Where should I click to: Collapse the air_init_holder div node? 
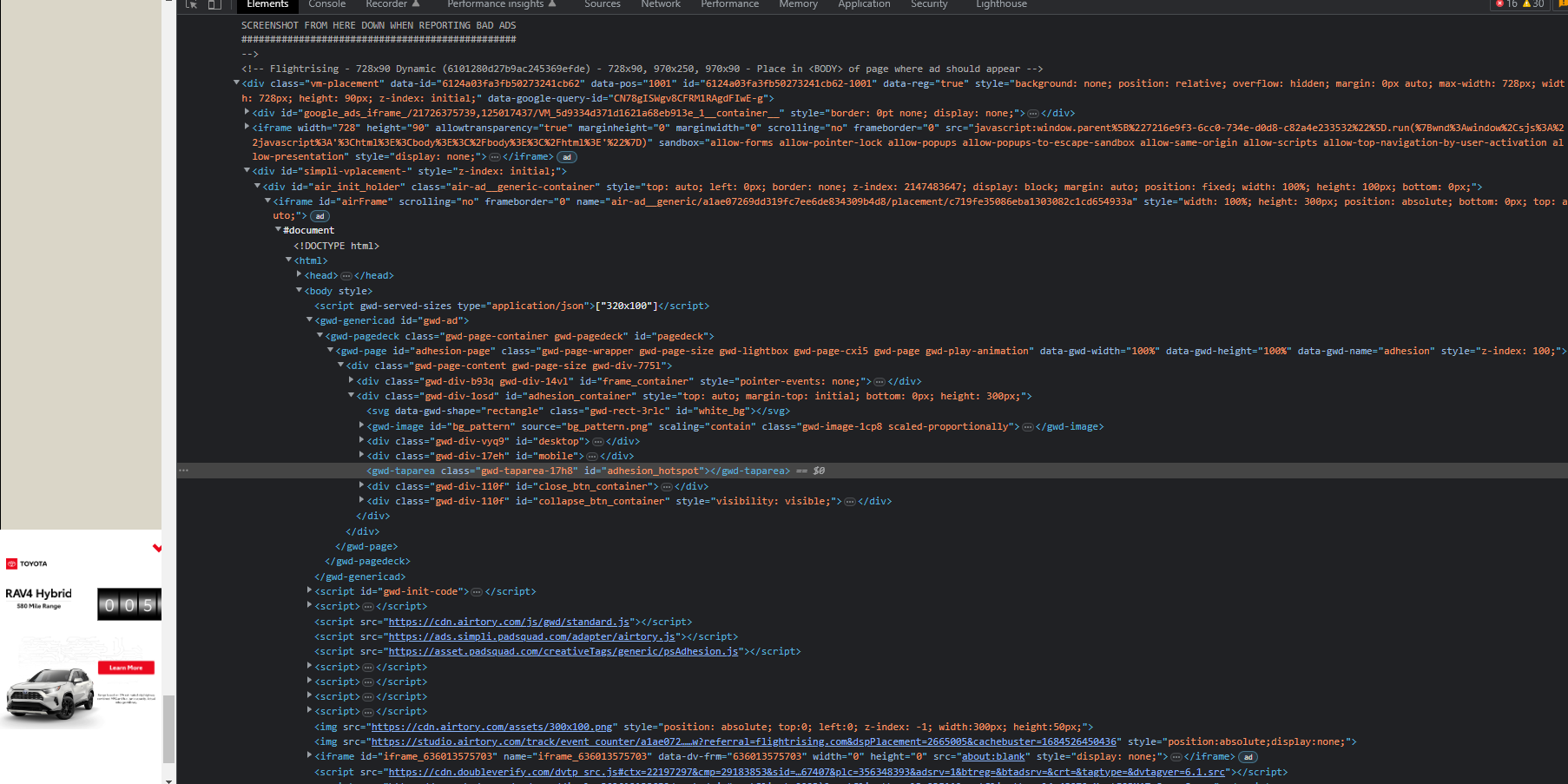(257, 187)
